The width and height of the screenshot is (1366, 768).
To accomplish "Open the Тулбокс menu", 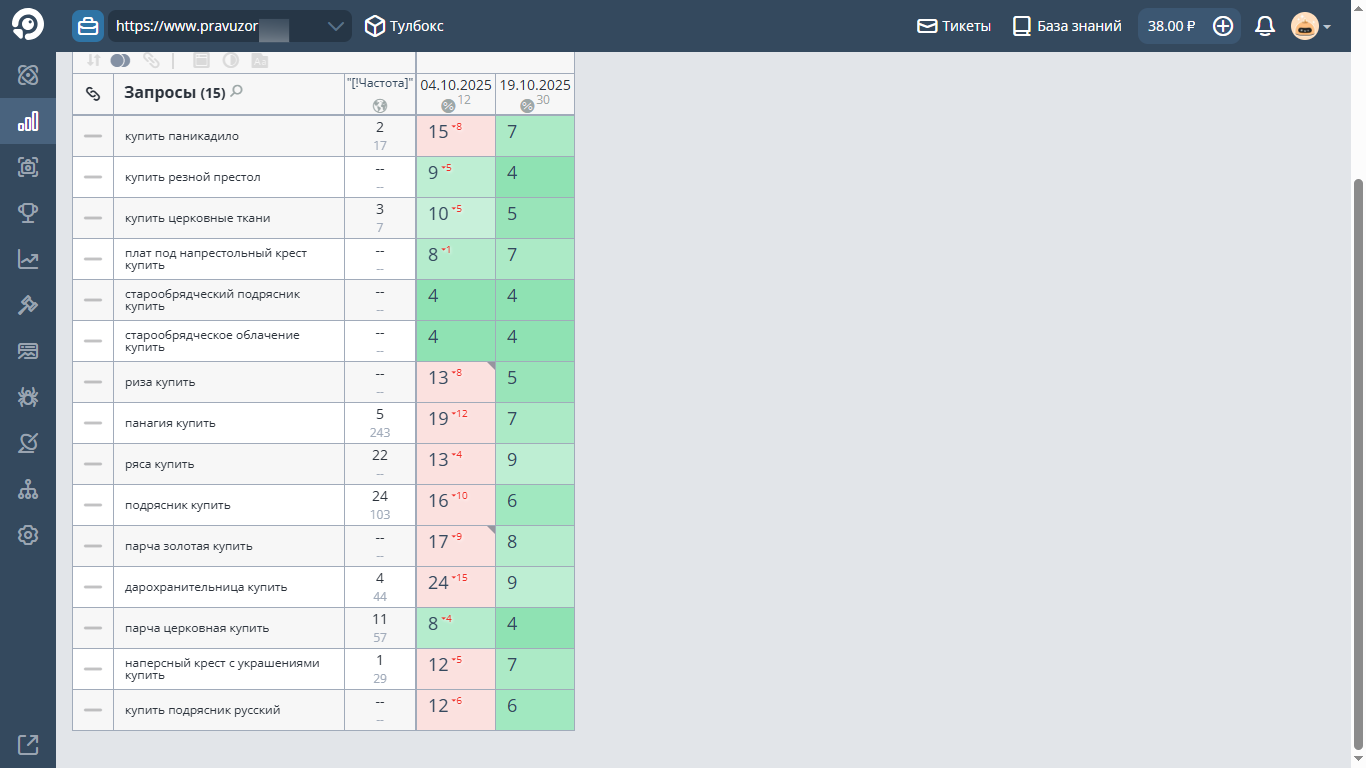I will [x=404, y=26].
